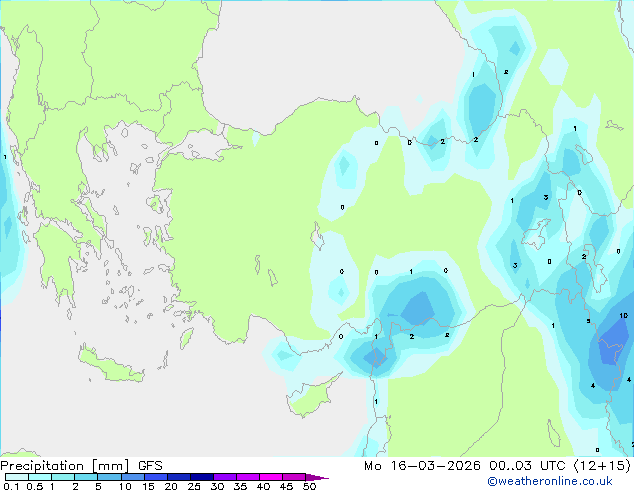Click the 'GFS' model label
This screenshot has width=634, height=490.
click(x=150, y=466)
